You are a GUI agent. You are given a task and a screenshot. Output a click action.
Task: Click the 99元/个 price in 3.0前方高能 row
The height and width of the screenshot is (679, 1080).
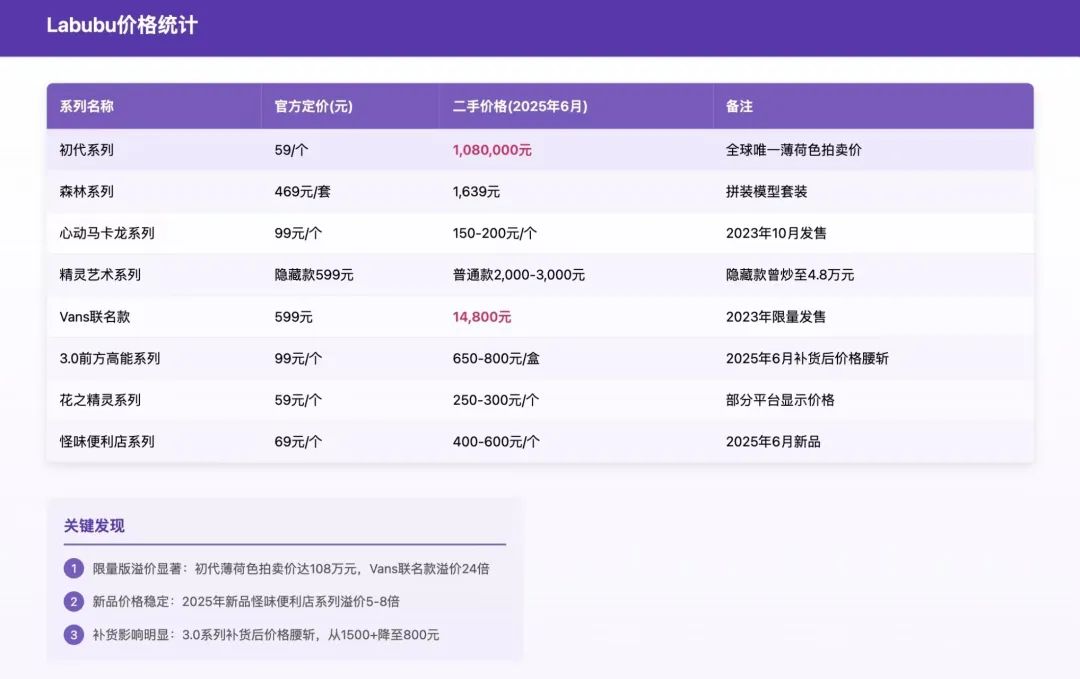[x=298, y=358]
